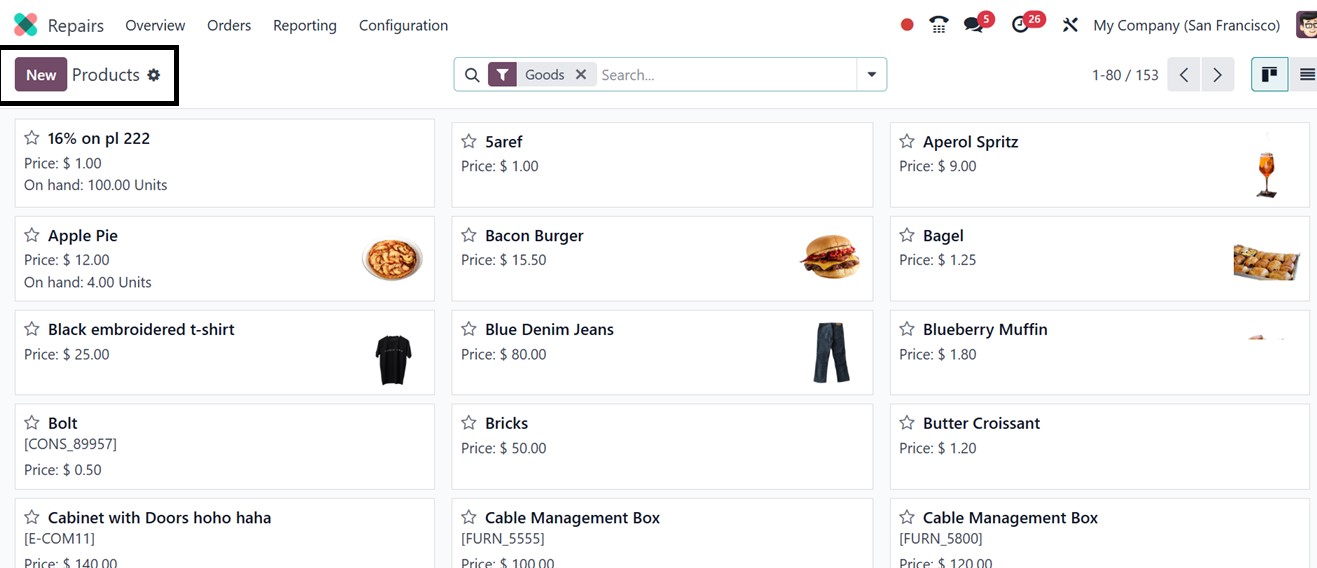1317x568 pixels.
Task: Open the VoIP phone dialer icon
Action: point(938,25)
